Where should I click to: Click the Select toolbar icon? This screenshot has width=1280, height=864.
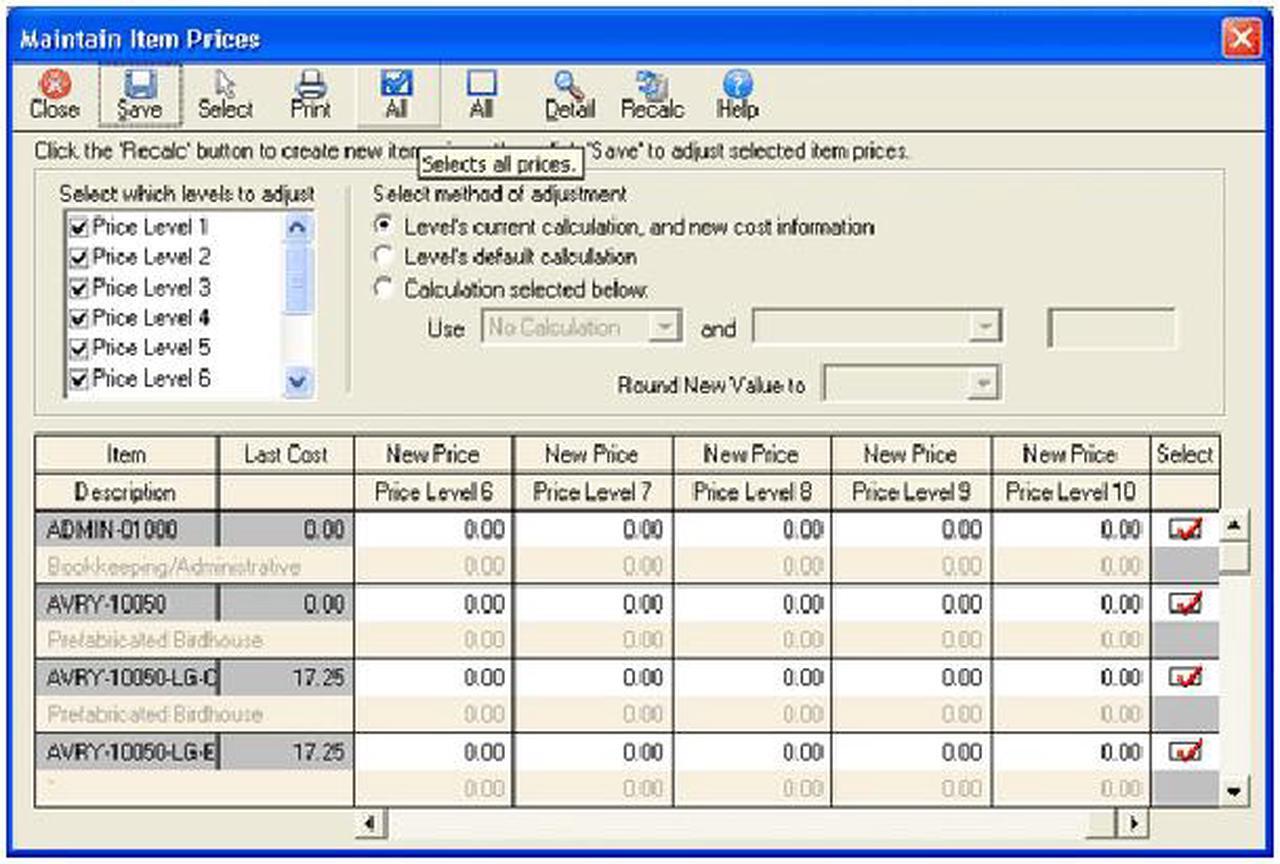pyautogui.click(x=226, y=95)
